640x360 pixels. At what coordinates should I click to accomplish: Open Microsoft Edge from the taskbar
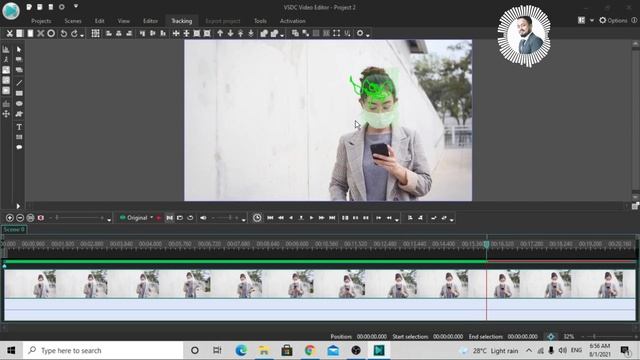click(x=241, y=350)
